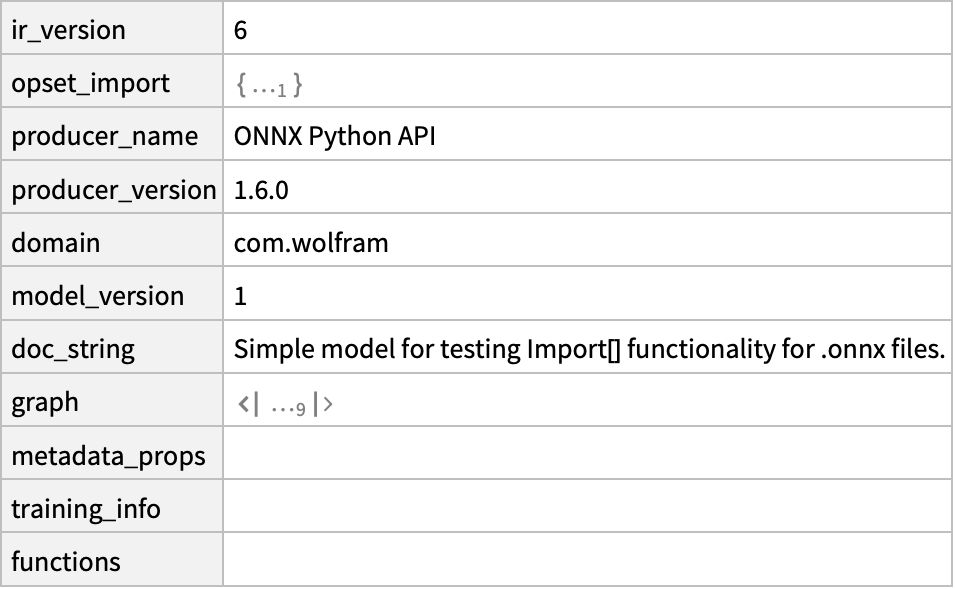
Task: Select the metadata_props key cell
Action: [112, 453]
